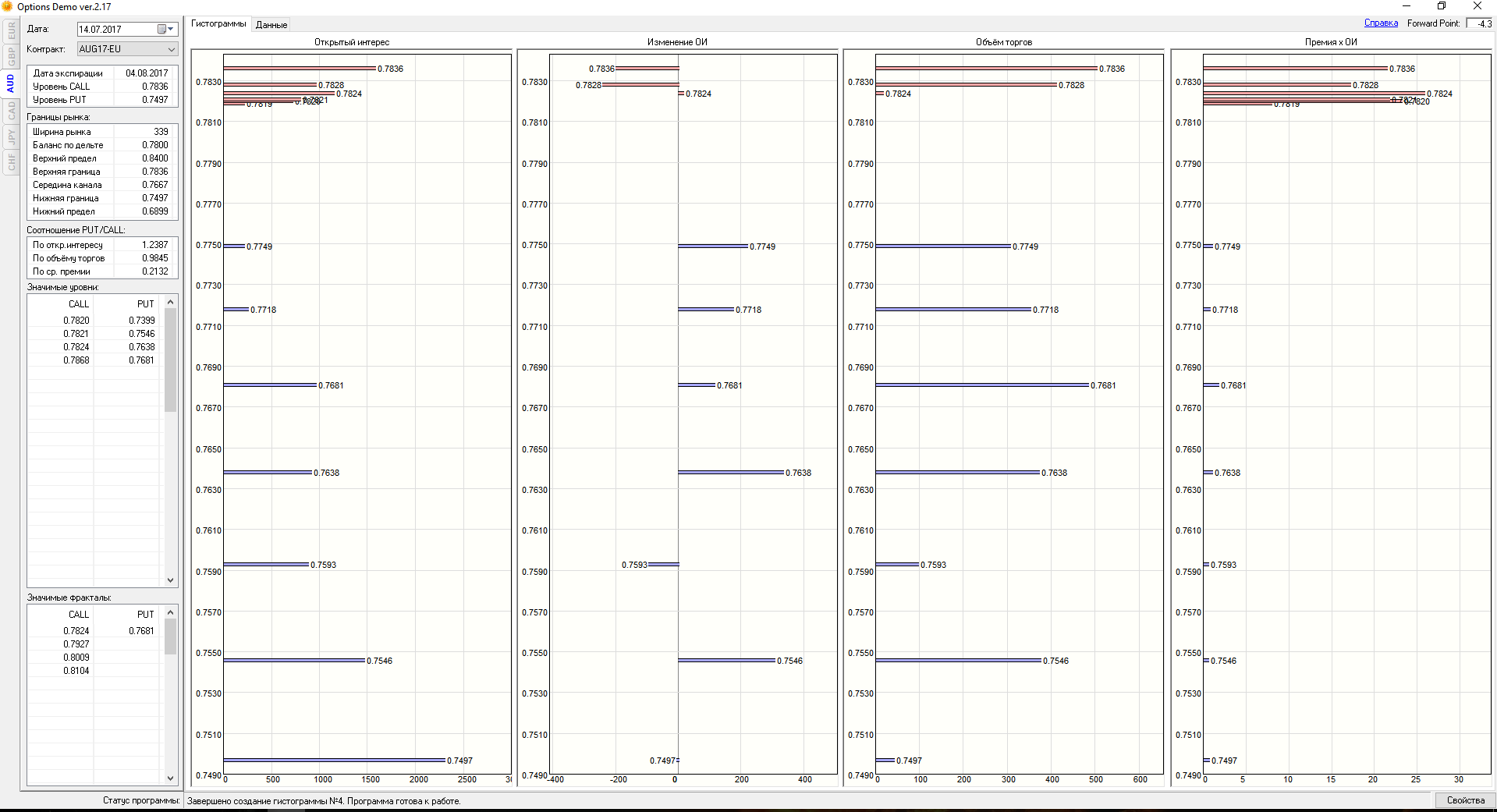Image resolution: width=1497 pixels, height=812 pixels.
Task: Switch to the EUR currency tab
Action: pyautogui.click(x=11, y=31)
